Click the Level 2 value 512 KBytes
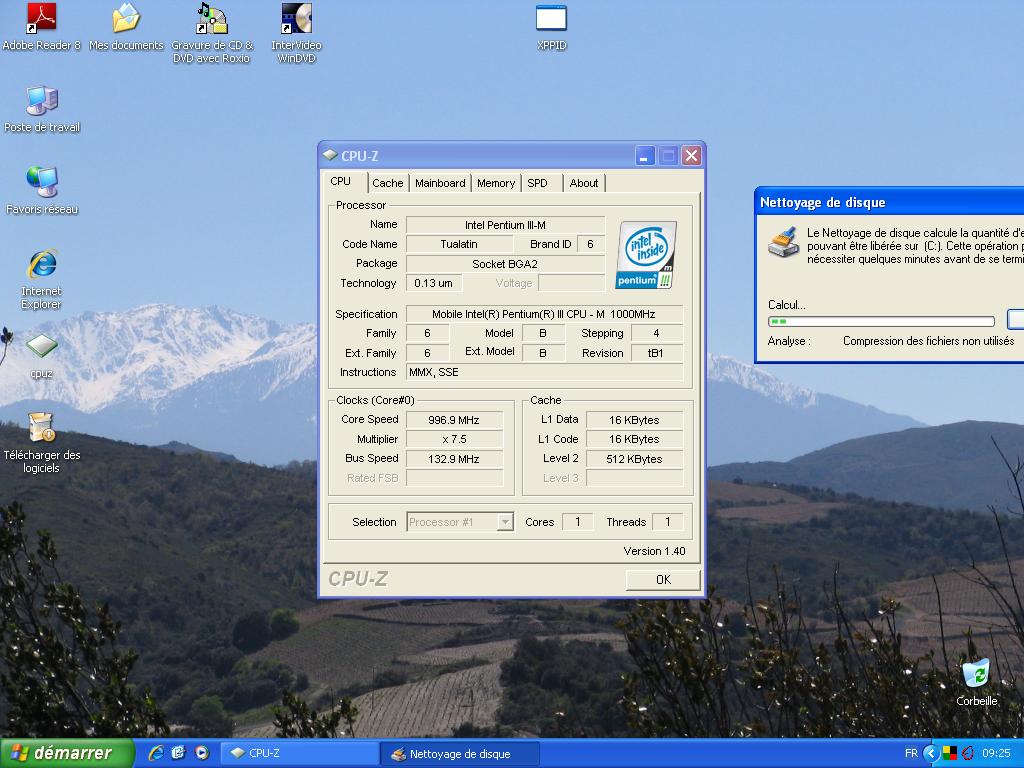 [634, 459]
